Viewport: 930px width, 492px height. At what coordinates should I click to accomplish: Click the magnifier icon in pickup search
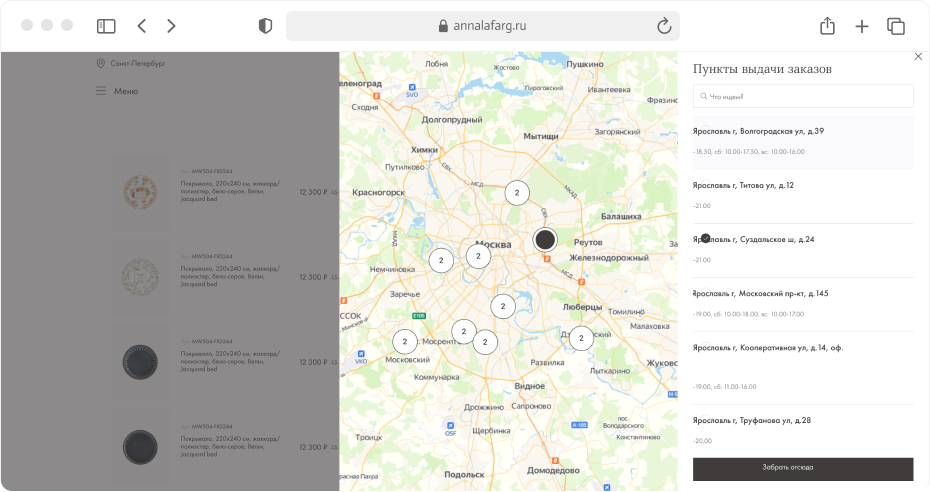point(703,96)
